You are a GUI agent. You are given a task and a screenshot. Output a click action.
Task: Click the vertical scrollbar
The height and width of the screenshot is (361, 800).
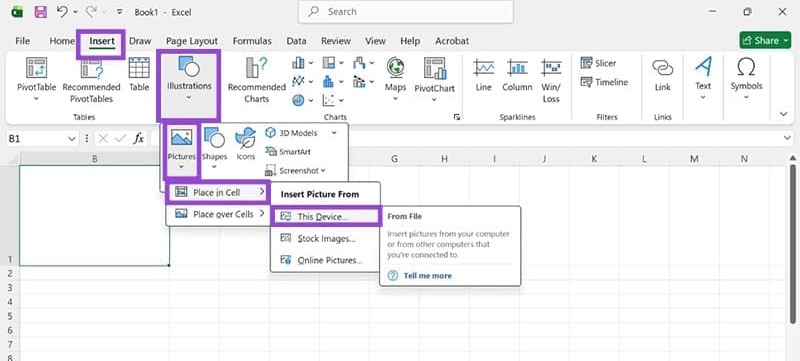[793, 245]
